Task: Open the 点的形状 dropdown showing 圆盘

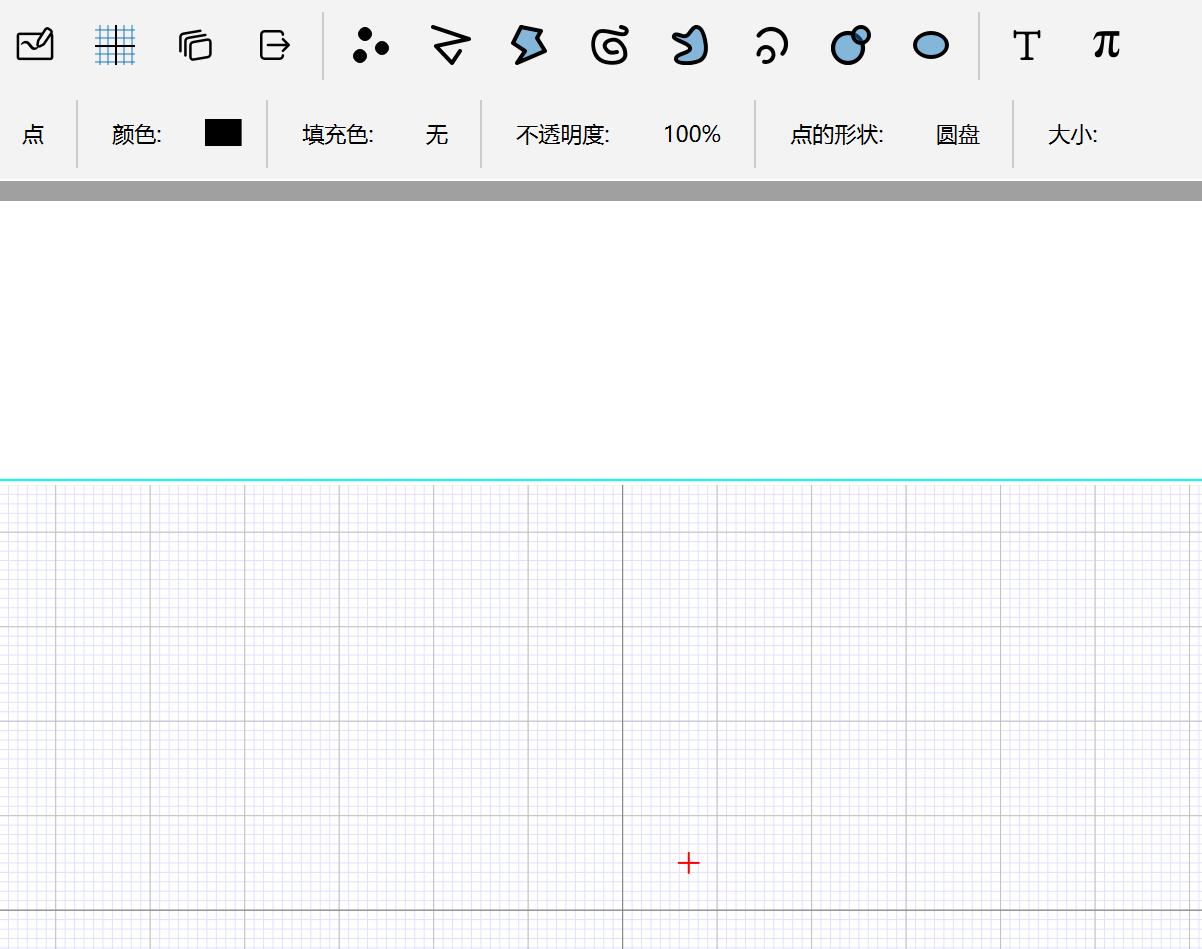Action: (957, 134)
